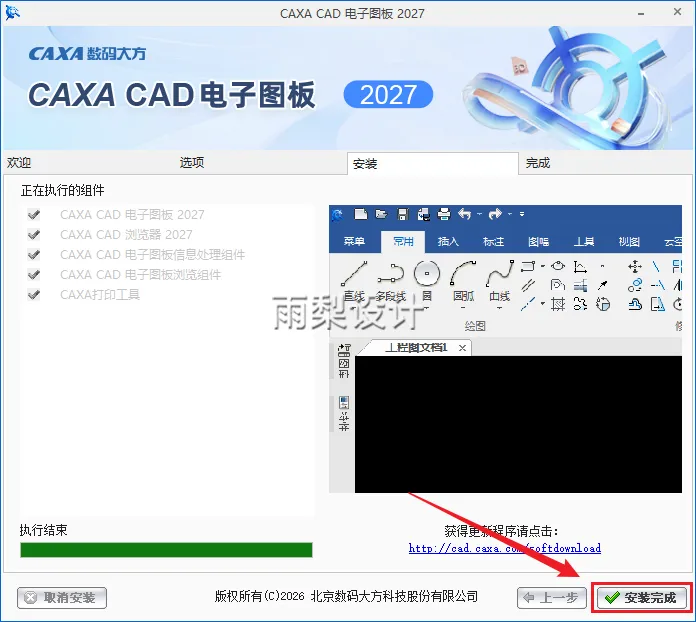This screenshot has width=696, height=622.
Task: Open the Undo history dropdown in preview
Action: pyautogui.click(x=479, y=214)
